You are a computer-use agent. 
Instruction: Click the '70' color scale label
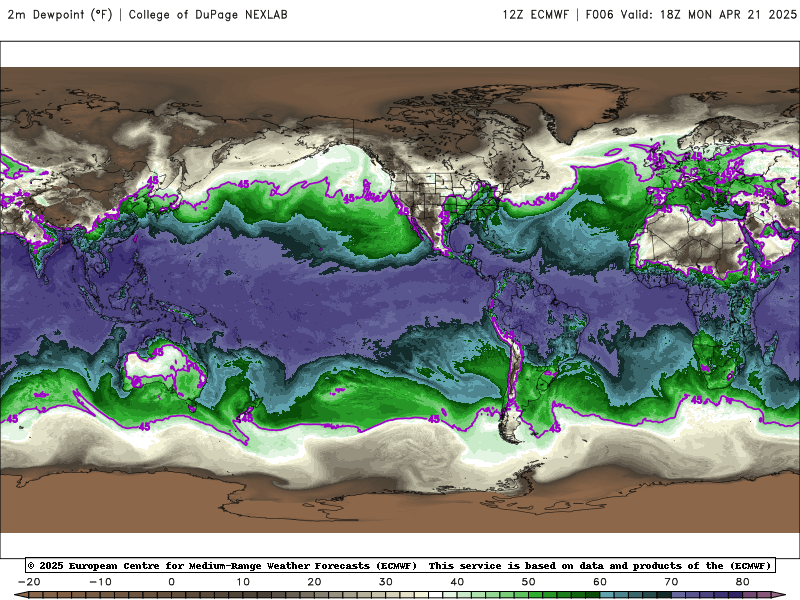click(x=671, y=582)
